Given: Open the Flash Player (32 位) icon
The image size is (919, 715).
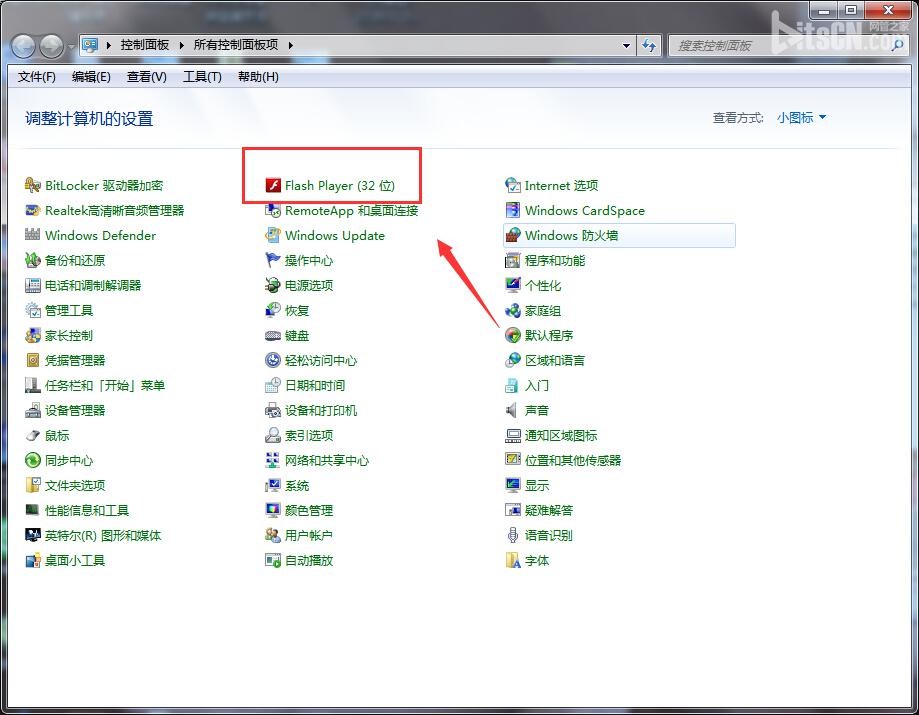Looking at the screenshot, I should click(x=273, y=185).
